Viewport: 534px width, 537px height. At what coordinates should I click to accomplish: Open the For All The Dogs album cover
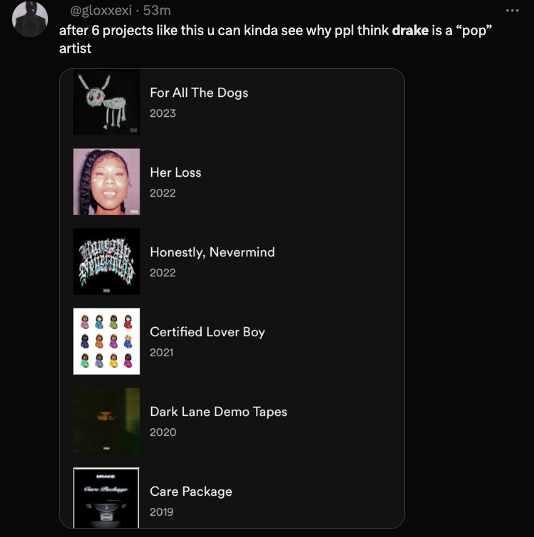click(x=107, y=102)
